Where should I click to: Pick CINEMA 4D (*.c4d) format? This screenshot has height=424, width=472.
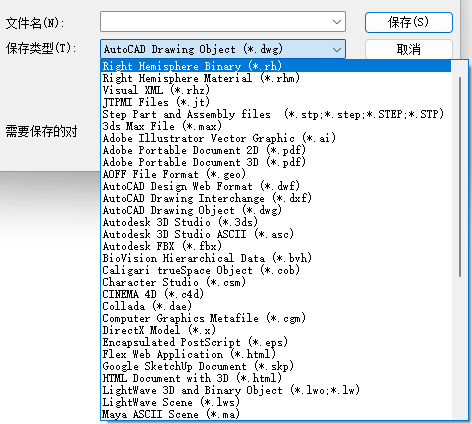[277, 294]
